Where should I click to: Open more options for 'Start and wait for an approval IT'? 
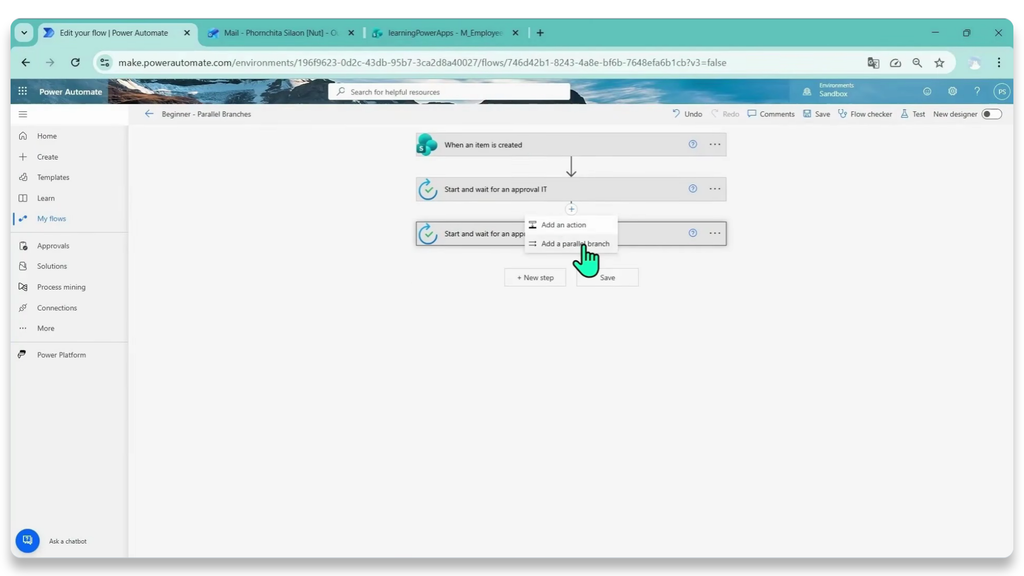coord(715,189)
